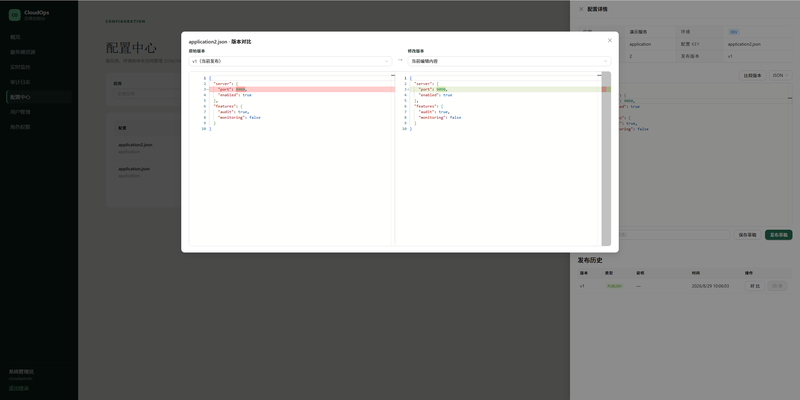This screenshot has width=800, height=400.
Task: Click the 发布历史 section heading
Action: (590, 260)
